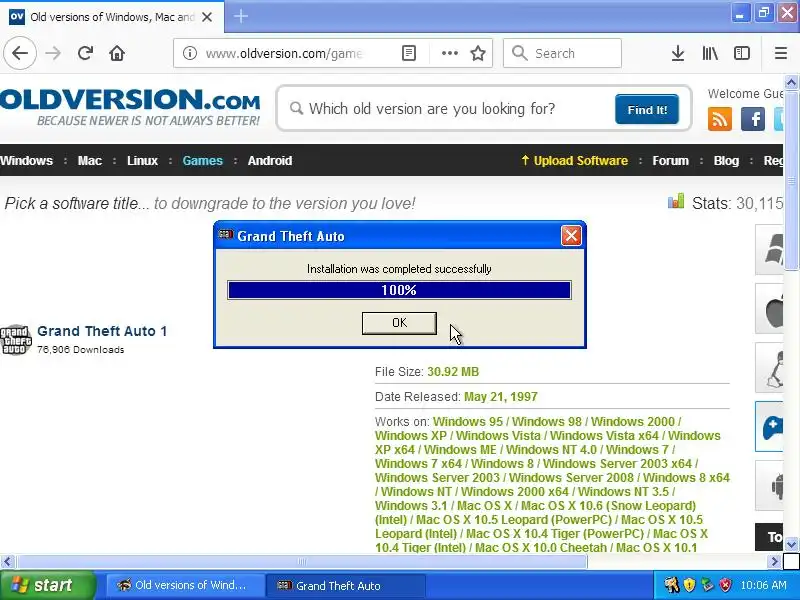800x600 pixels.
Task: Click the 100% installation progress bar
Action: point(399,290)
